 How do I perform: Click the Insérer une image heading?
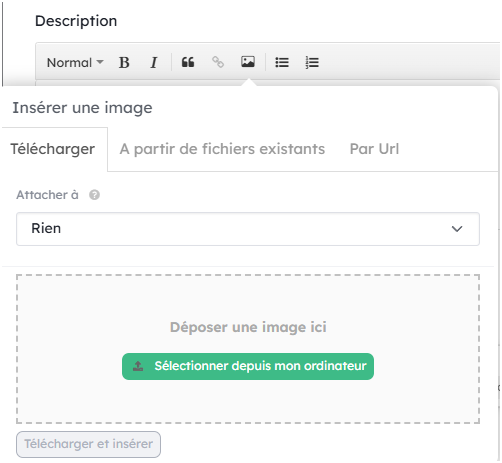82,108
